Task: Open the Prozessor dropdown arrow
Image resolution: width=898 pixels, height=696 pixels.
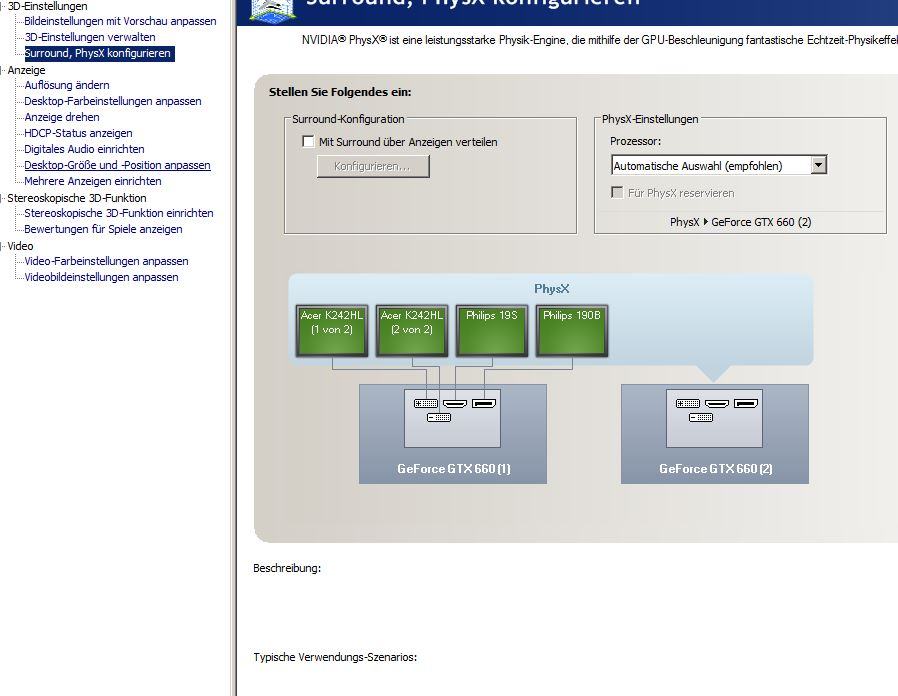Action: 819,165
